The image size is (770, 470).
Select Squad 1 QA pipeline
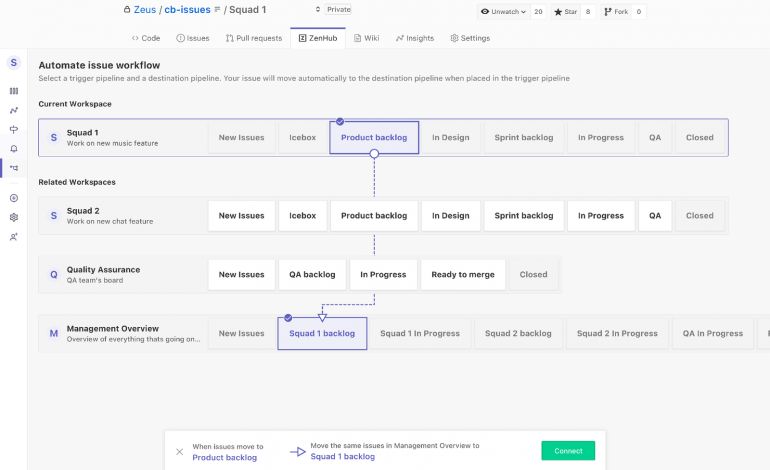pos(655,138)
